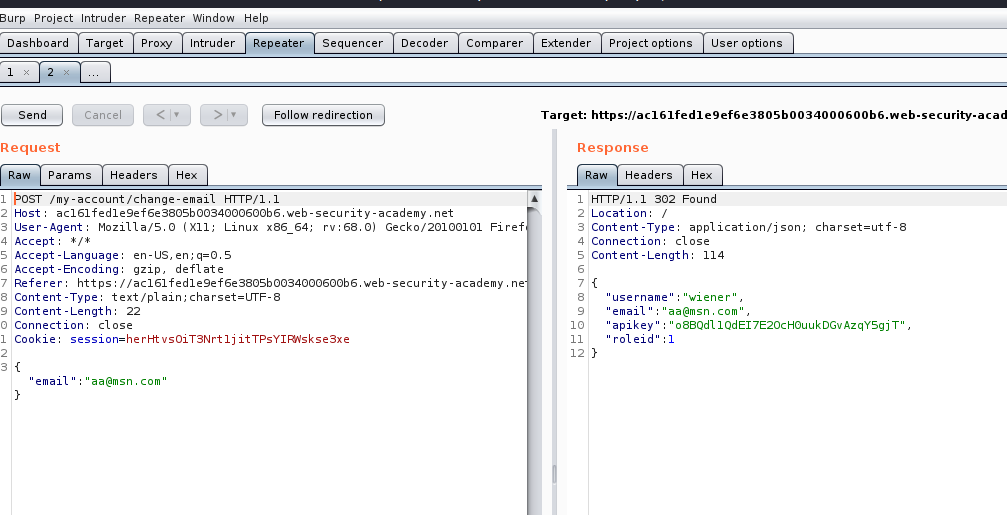This screenshot has height=515, width=1007.
Task: Select the Repeater tool tab
Action: [x=279, y=43]
